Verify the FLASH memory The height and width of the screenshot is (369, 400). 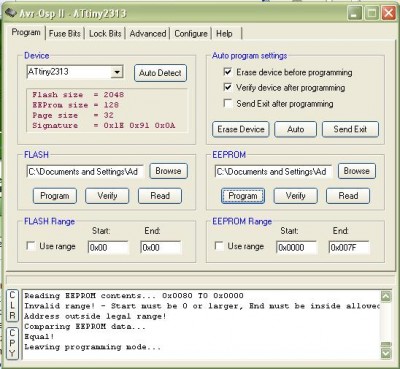coord(107,196)
